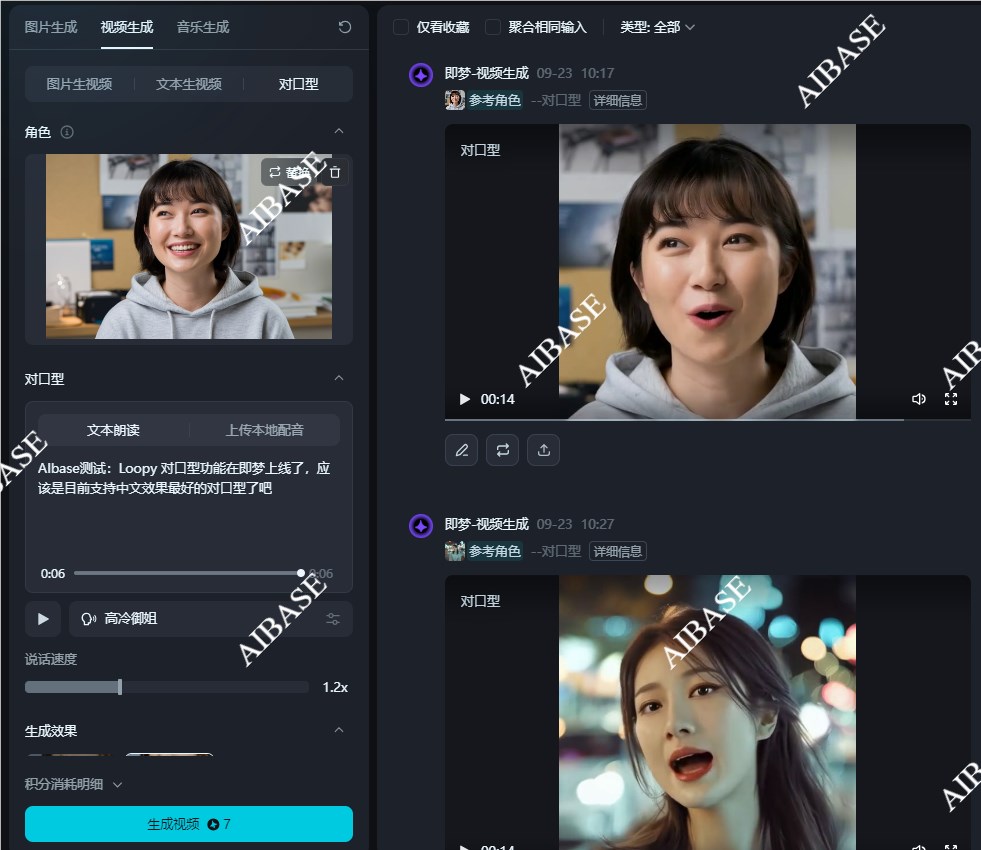Click the credit coin icon on 生成视频 button
Image resolution: width=981 pixels, height=850 pixels.
coord(213,824)
